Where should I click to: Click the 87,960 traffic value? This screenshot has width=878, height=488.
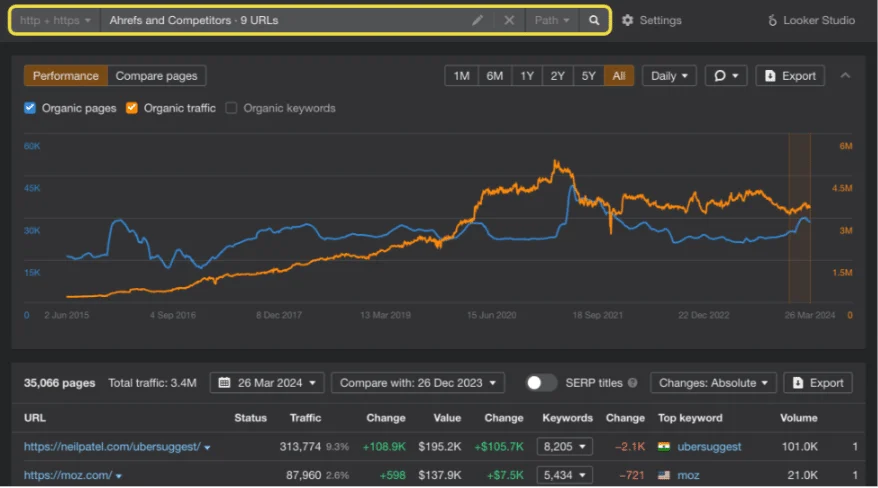(x=303, y=475)
